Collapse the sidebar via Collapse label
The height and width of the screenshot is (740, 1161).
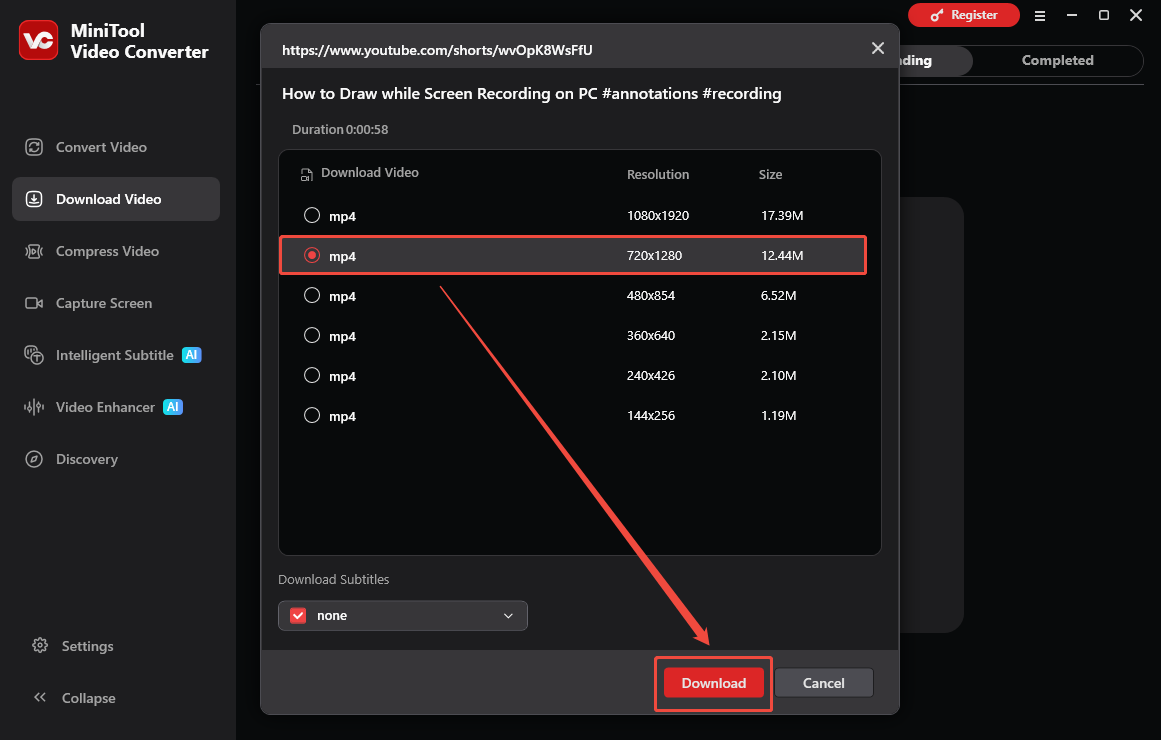coord(88,698)
